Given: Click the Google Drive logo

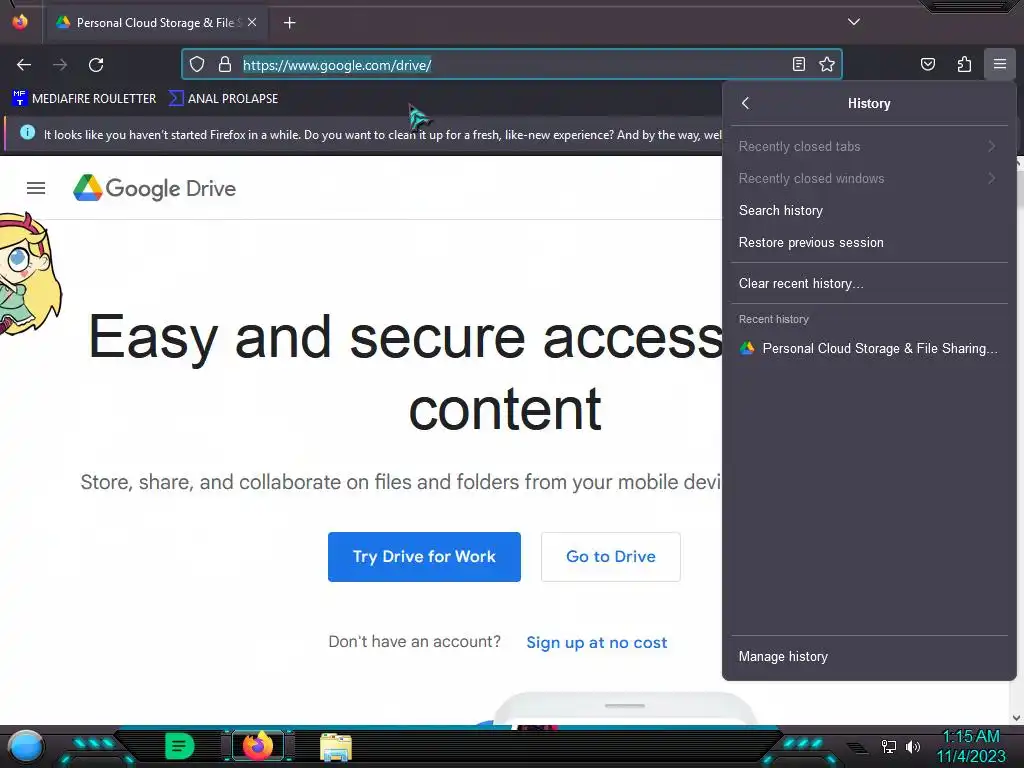Looking at the screenshot, I should (x=154, y=188).
